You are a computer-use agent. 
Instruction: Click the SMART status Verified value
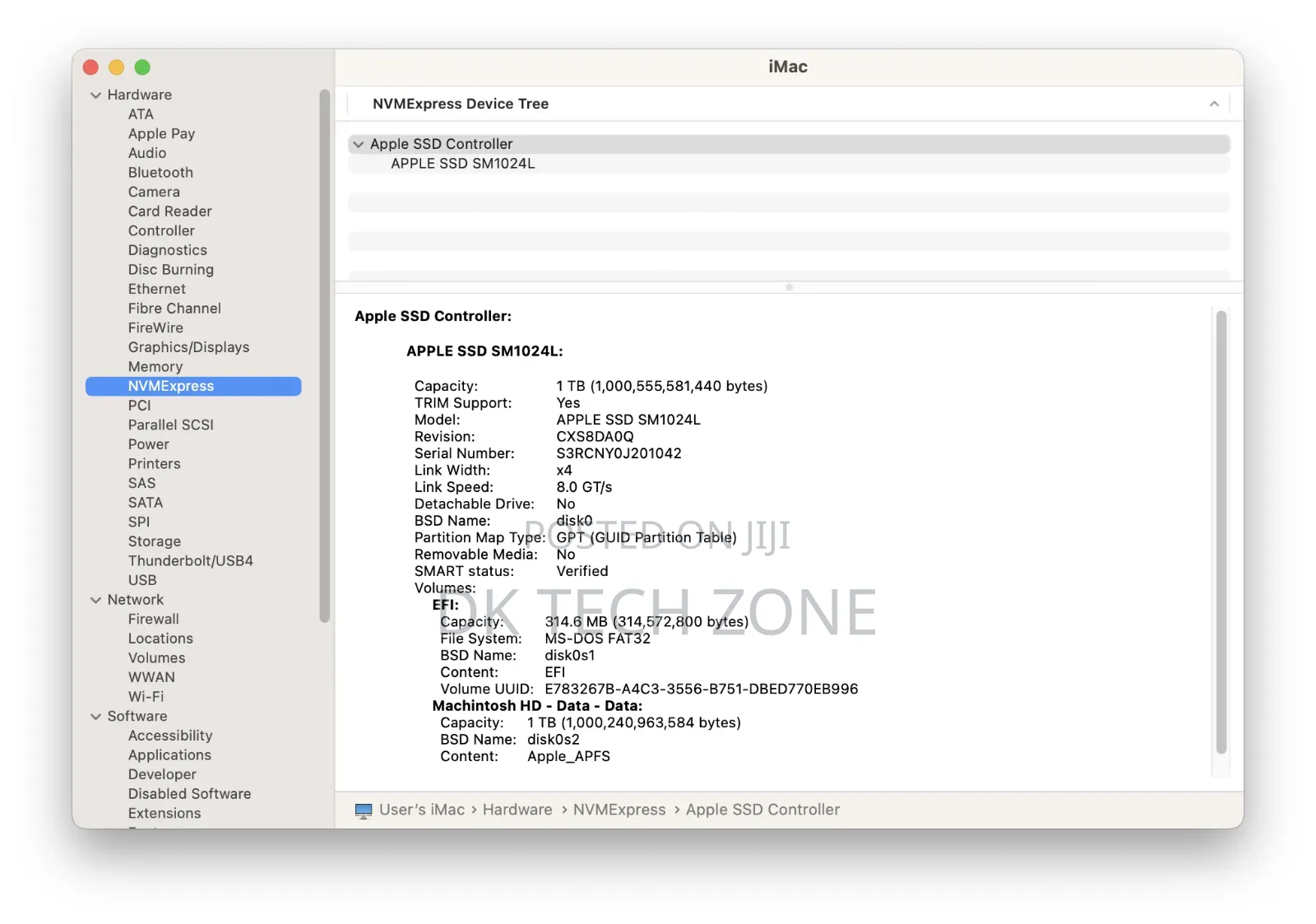click(x=582, y=572)
